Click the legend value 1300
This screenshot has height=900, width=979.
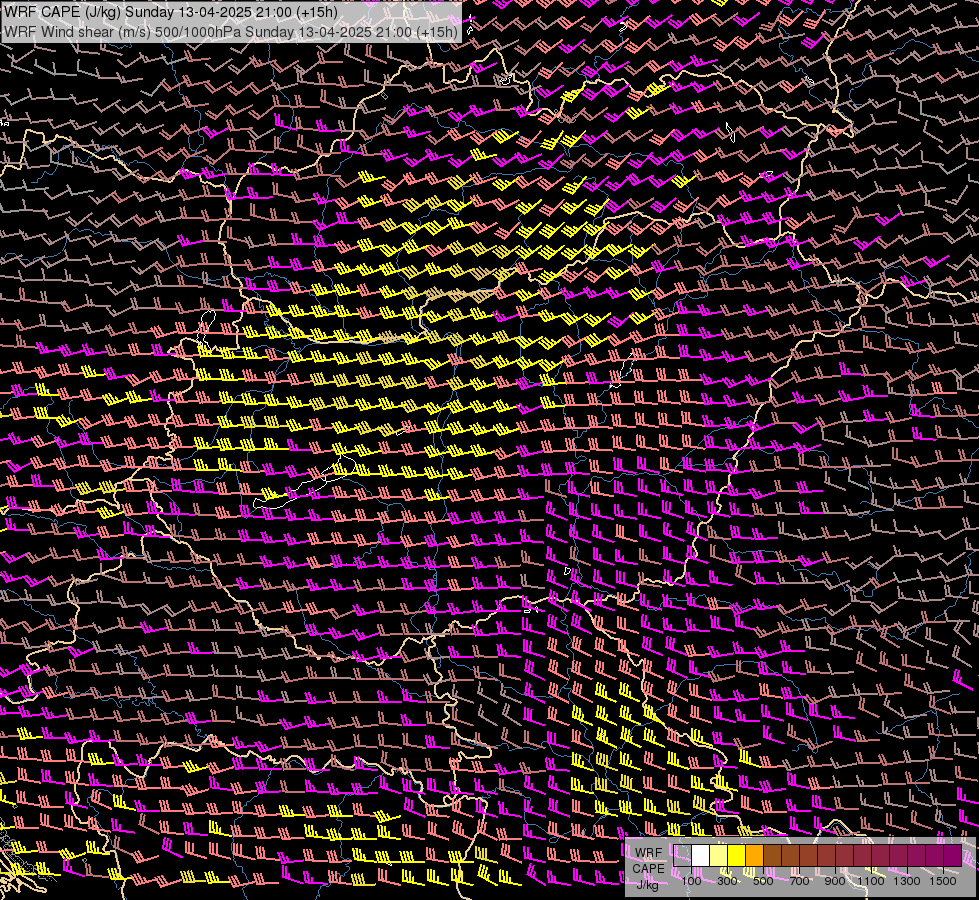coord(907,881)
